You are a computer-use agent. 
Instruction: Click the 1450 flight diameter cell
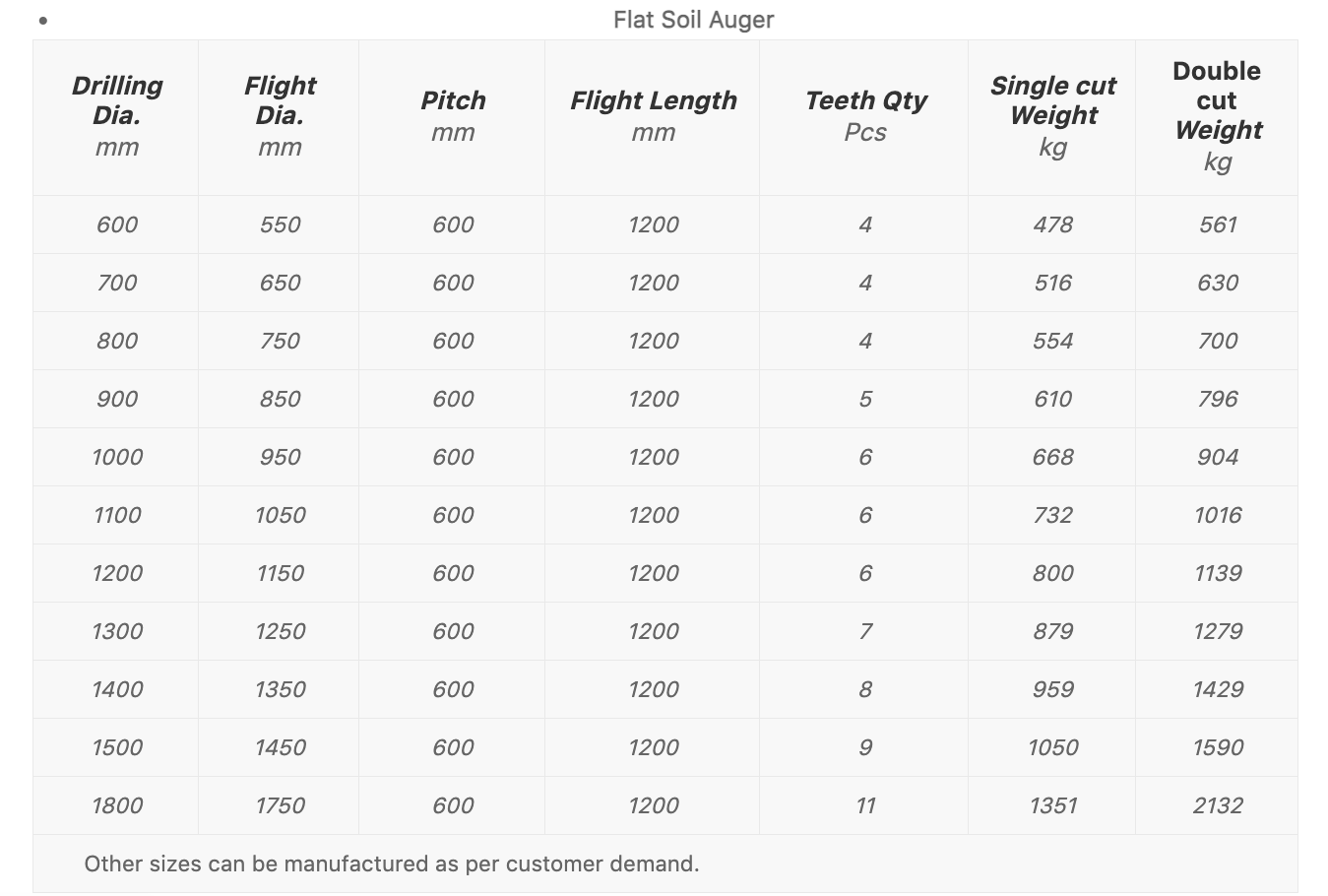280,747
